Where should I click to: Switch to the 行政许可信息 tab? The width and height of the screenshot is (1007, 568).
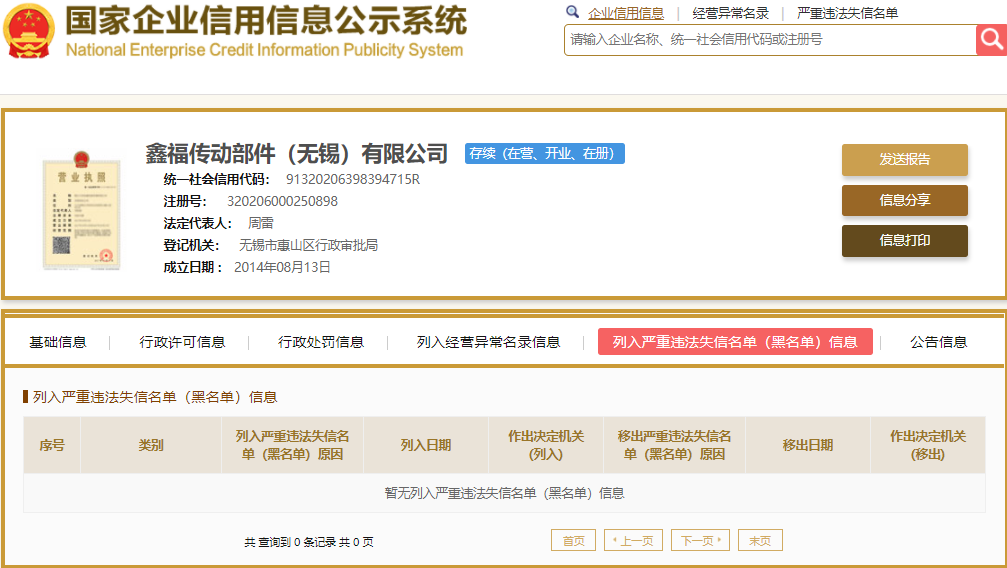point(182,342)
